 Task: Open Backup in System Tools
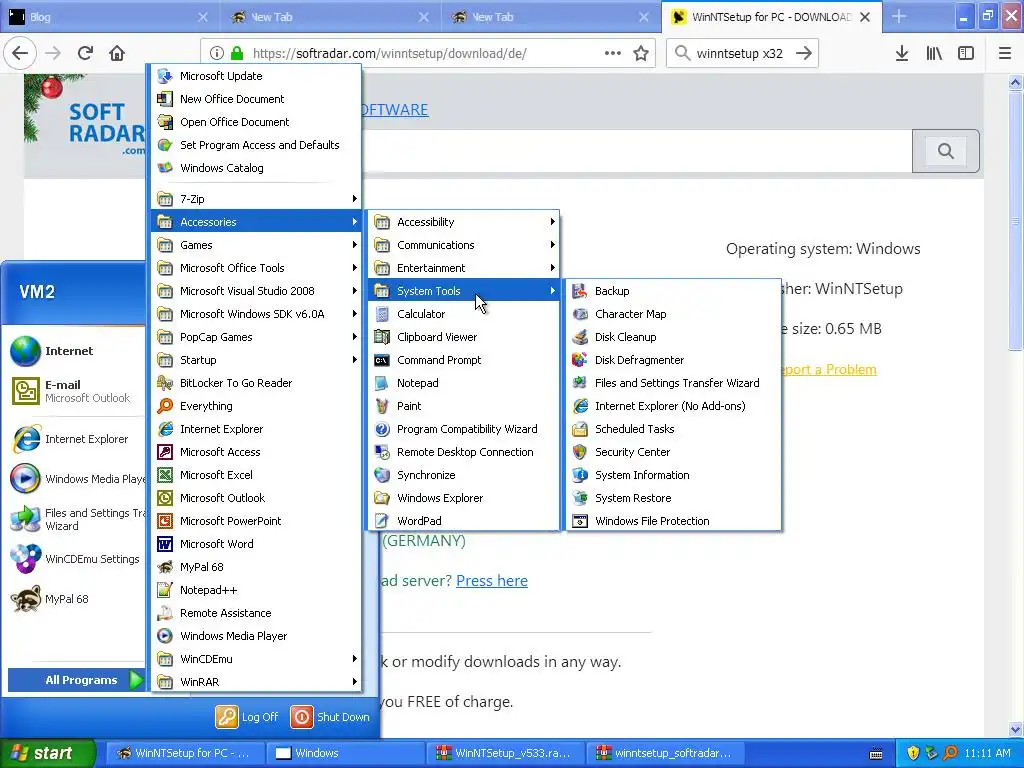tap(673, 291)
